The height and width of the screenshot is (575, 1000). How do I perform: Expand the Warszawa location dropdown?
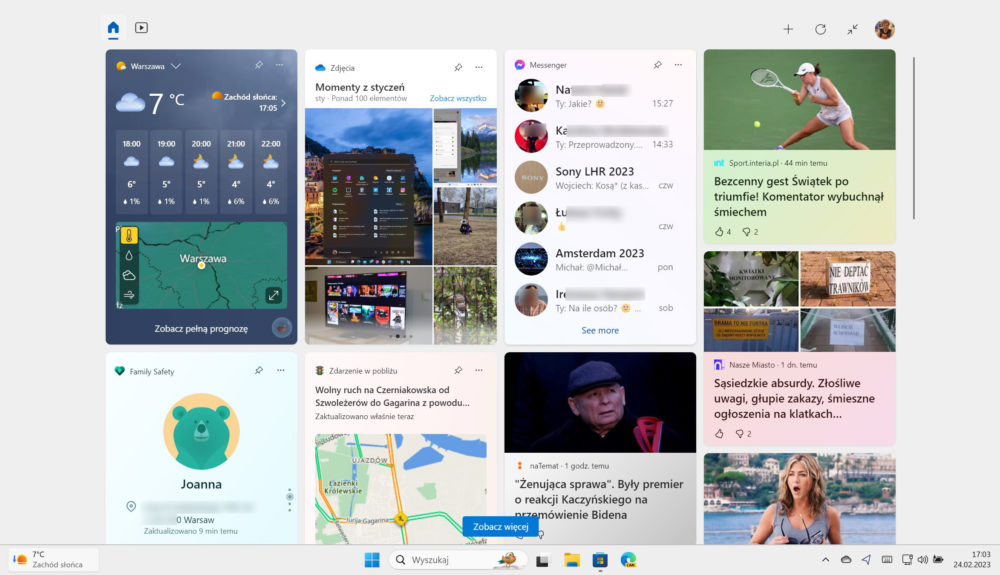coord(176,66)
